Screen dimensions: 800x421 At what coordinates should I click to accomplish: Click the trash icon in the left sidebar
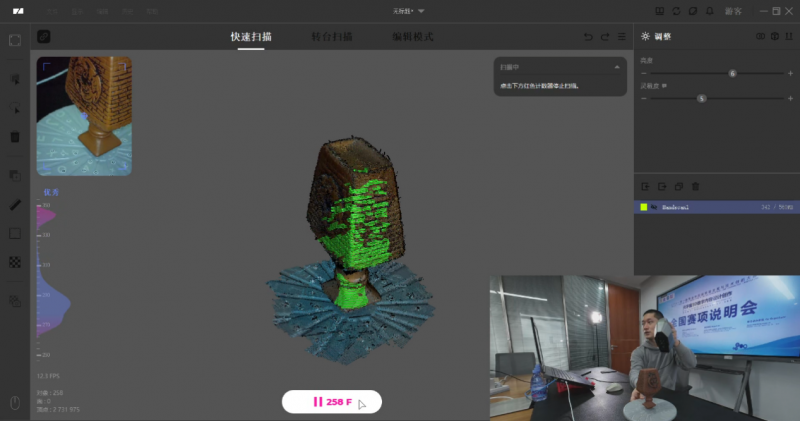(x=15, y=137)
